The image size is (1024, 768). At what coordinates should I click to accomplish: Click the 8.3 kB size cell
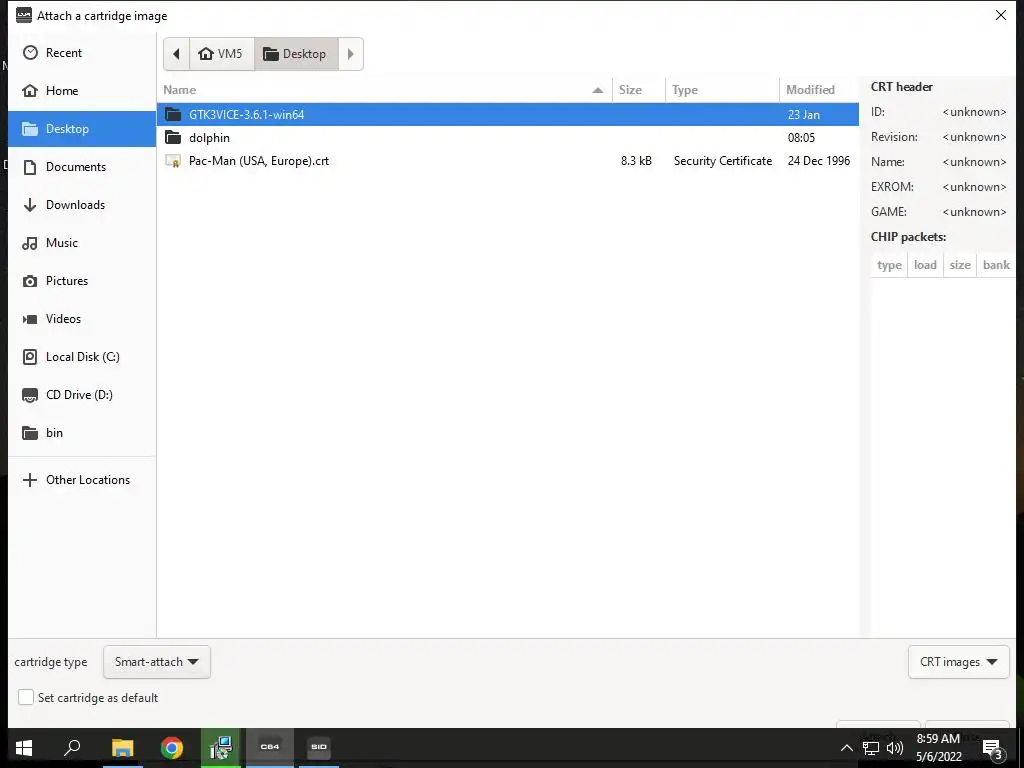pyautogui.click(x=636, y=161)
